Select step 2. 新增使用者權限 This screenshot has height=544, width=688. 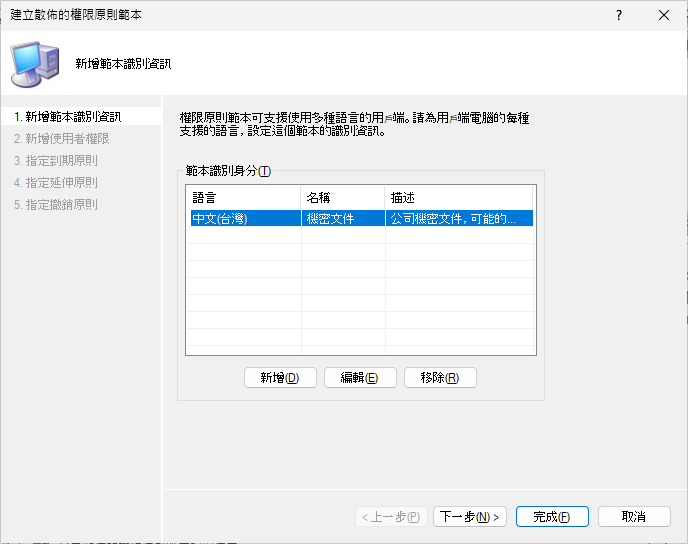point(61,139)
